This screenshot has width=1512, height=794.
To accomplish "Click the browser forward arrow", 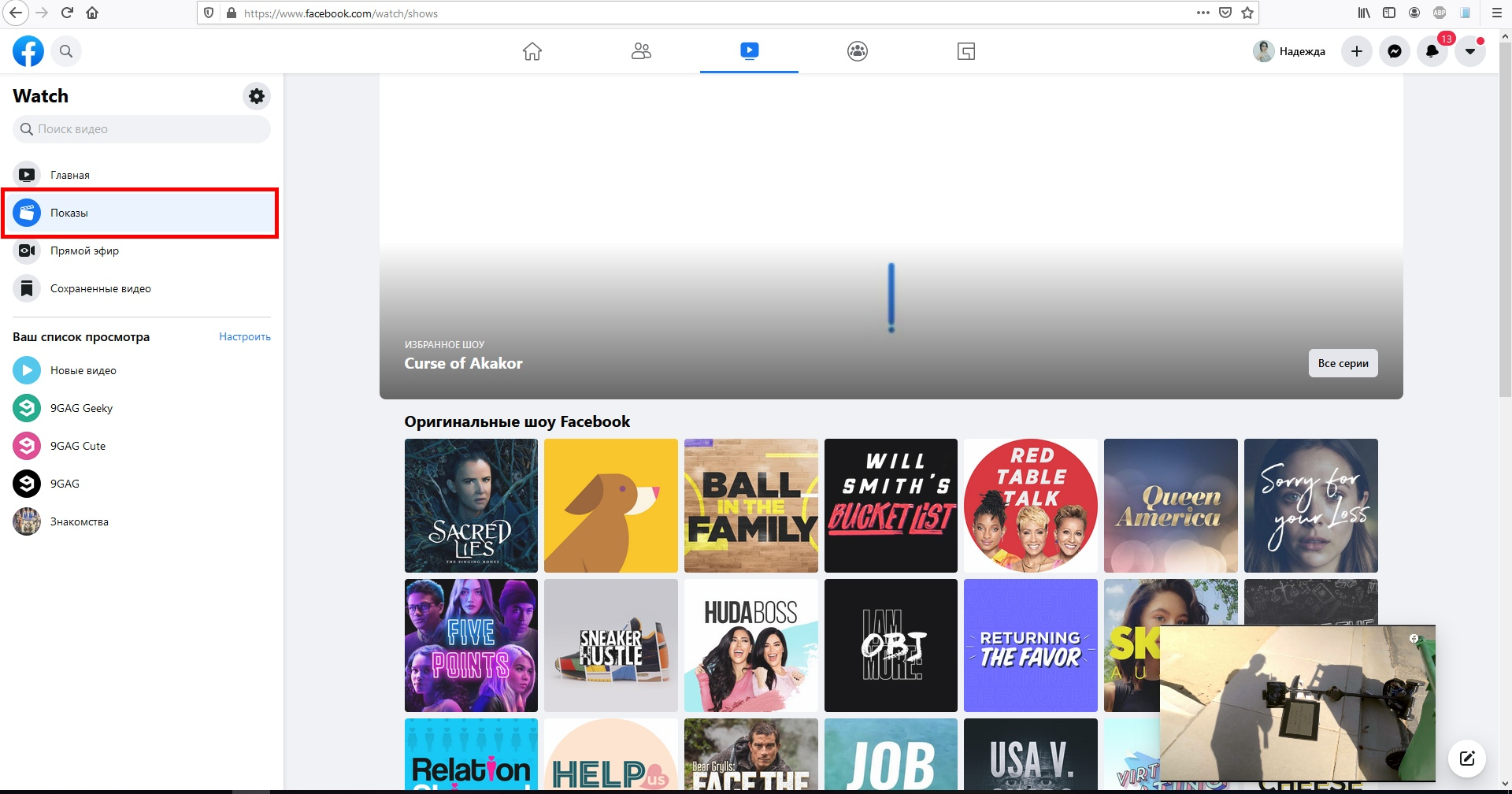I will coord(42,13).
